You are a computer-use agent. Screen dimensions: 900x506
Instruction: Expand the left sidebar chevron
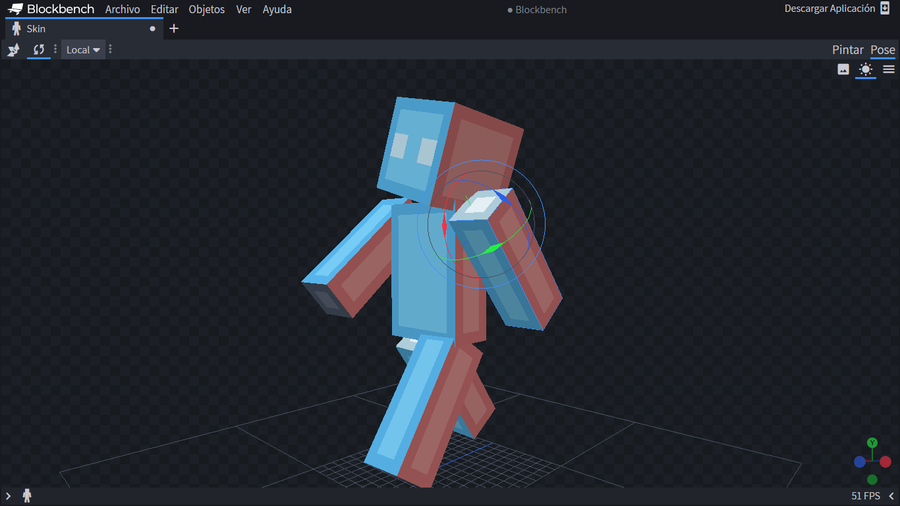tap(8, 496)
